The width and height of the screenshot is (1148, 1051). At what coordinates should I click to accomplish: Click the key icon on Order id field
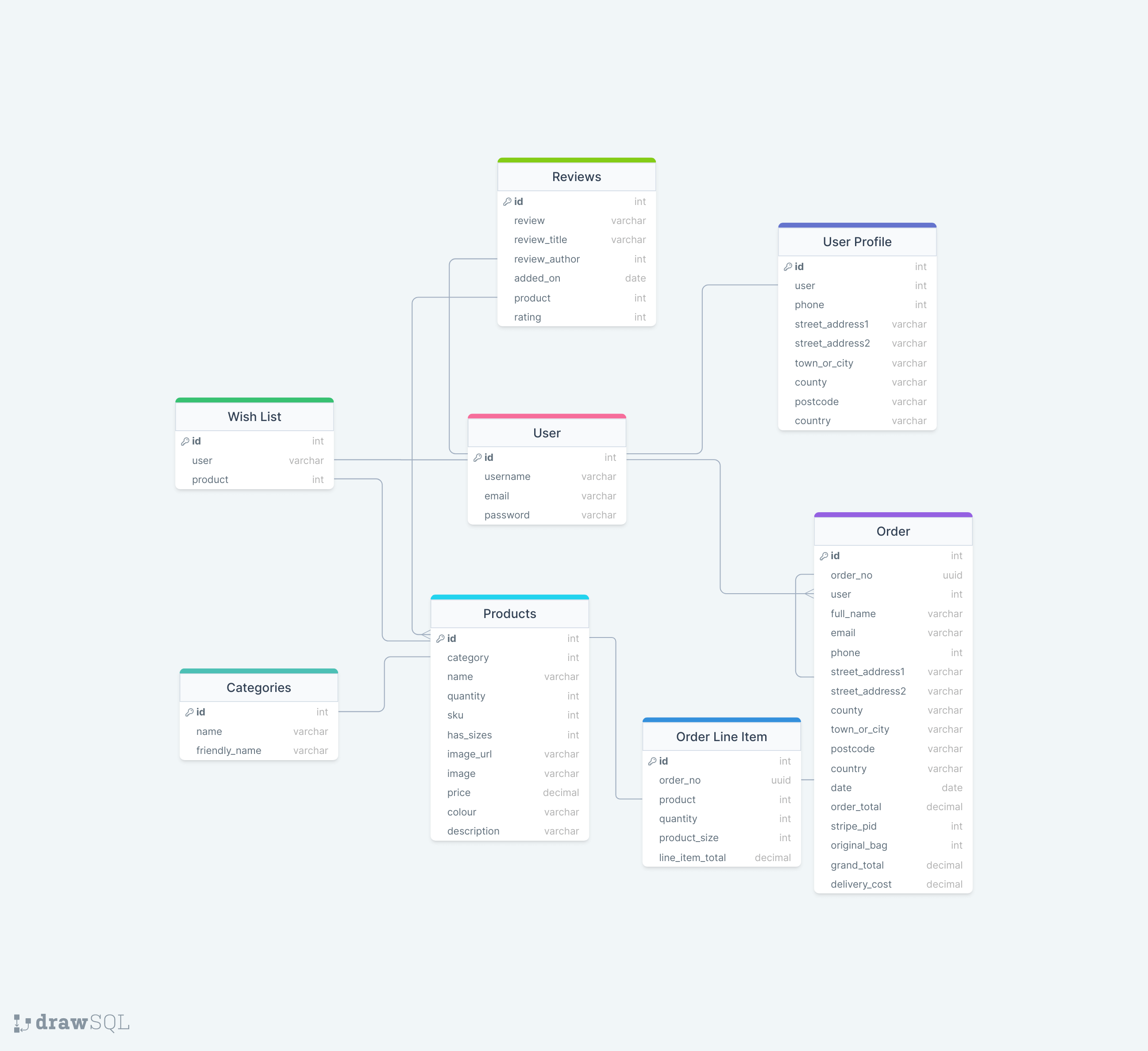824,555
